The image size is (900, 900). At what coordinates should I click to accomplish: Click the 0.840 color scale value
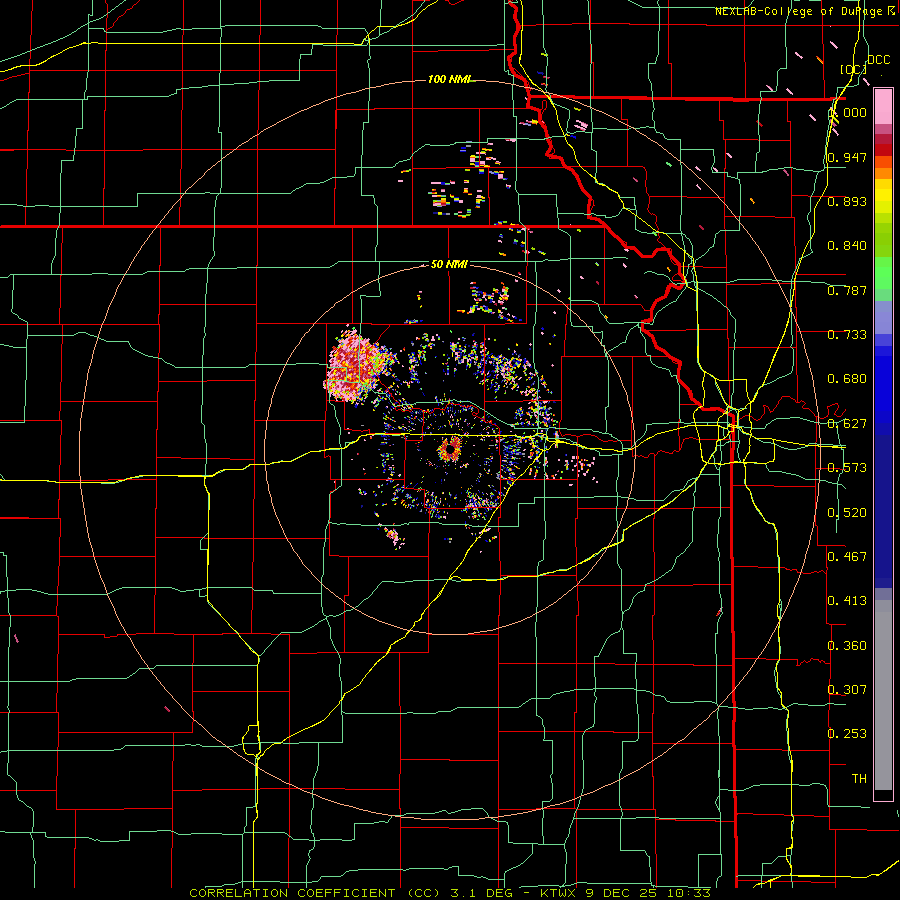pos(847,246)
